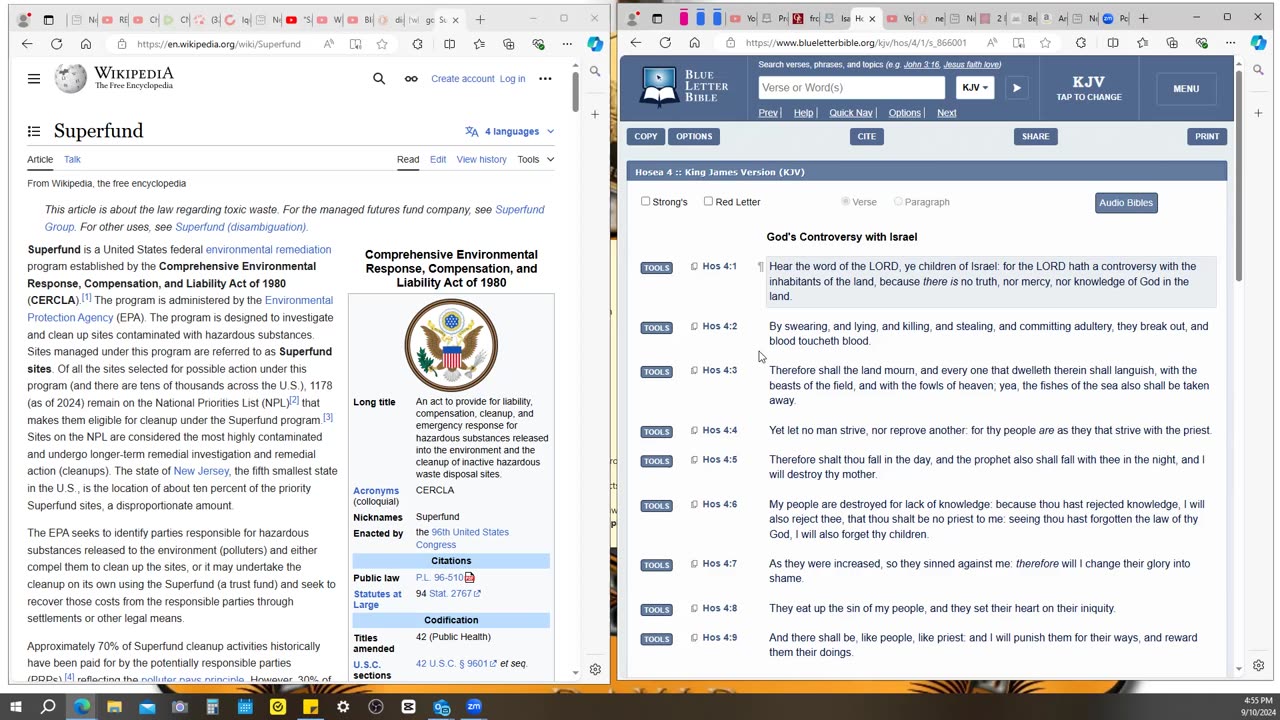This screenshot has width=1280, height=720.
Task: Expand the 4 languages dropdown
Action: (x=510, y=131)
